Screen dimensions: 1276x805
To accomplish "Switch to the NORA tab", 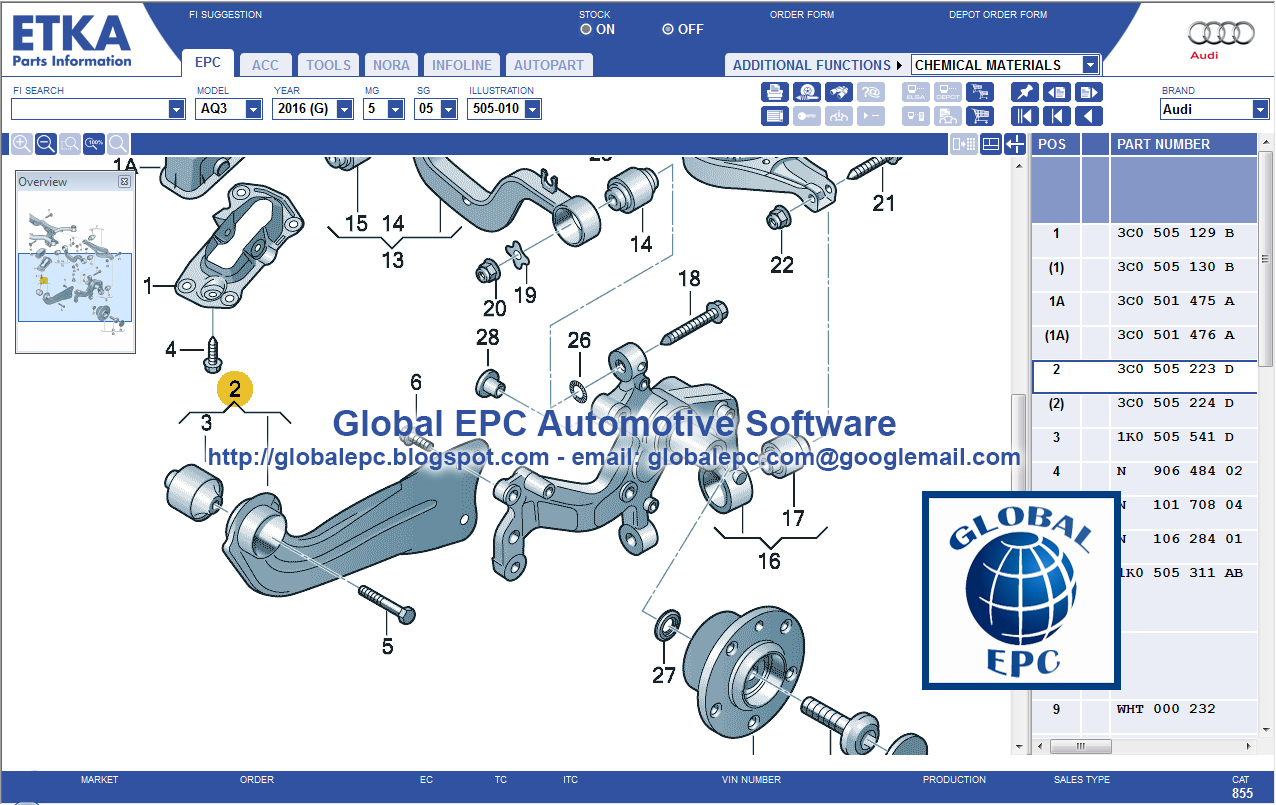I will (x=391, y=65).
